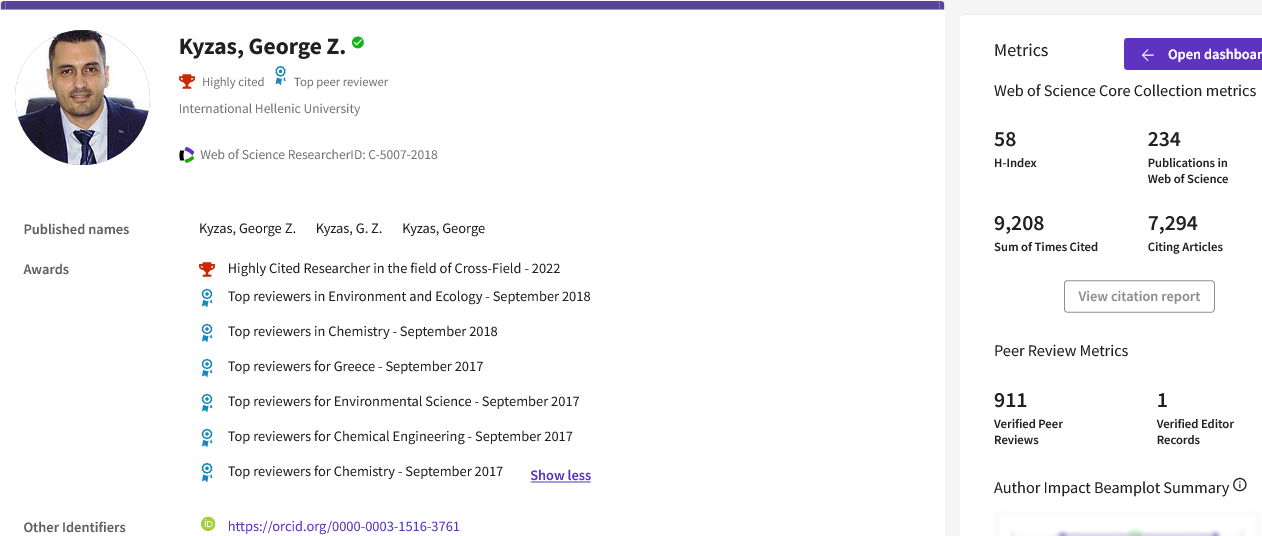This screenshot has height=536, width=1262.
Task: Click ribbon icon beside Chemical Engineering award
Action: tap(207, 437)
